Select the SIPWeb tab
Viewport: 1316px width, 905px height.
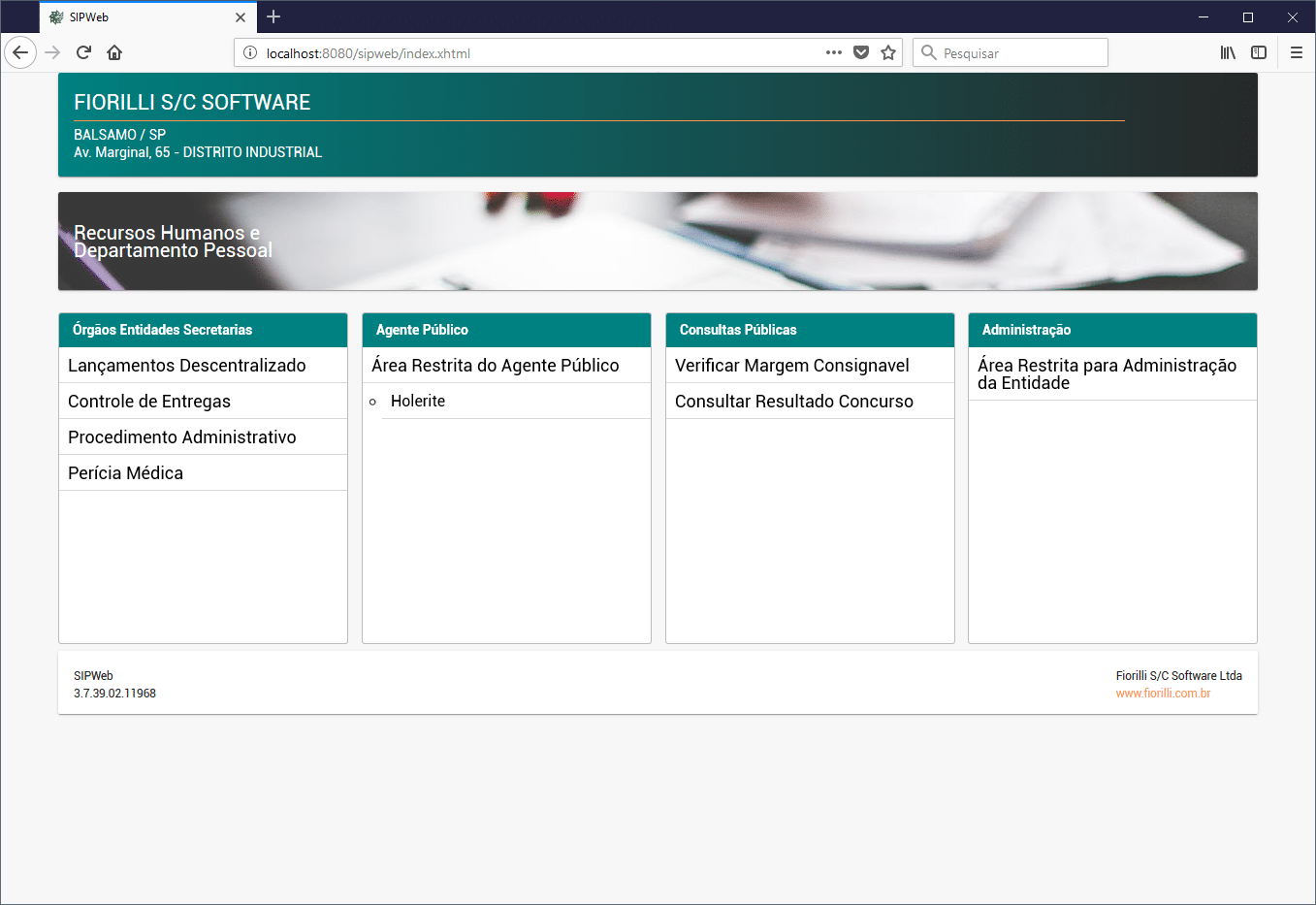(x=136, y=16)
